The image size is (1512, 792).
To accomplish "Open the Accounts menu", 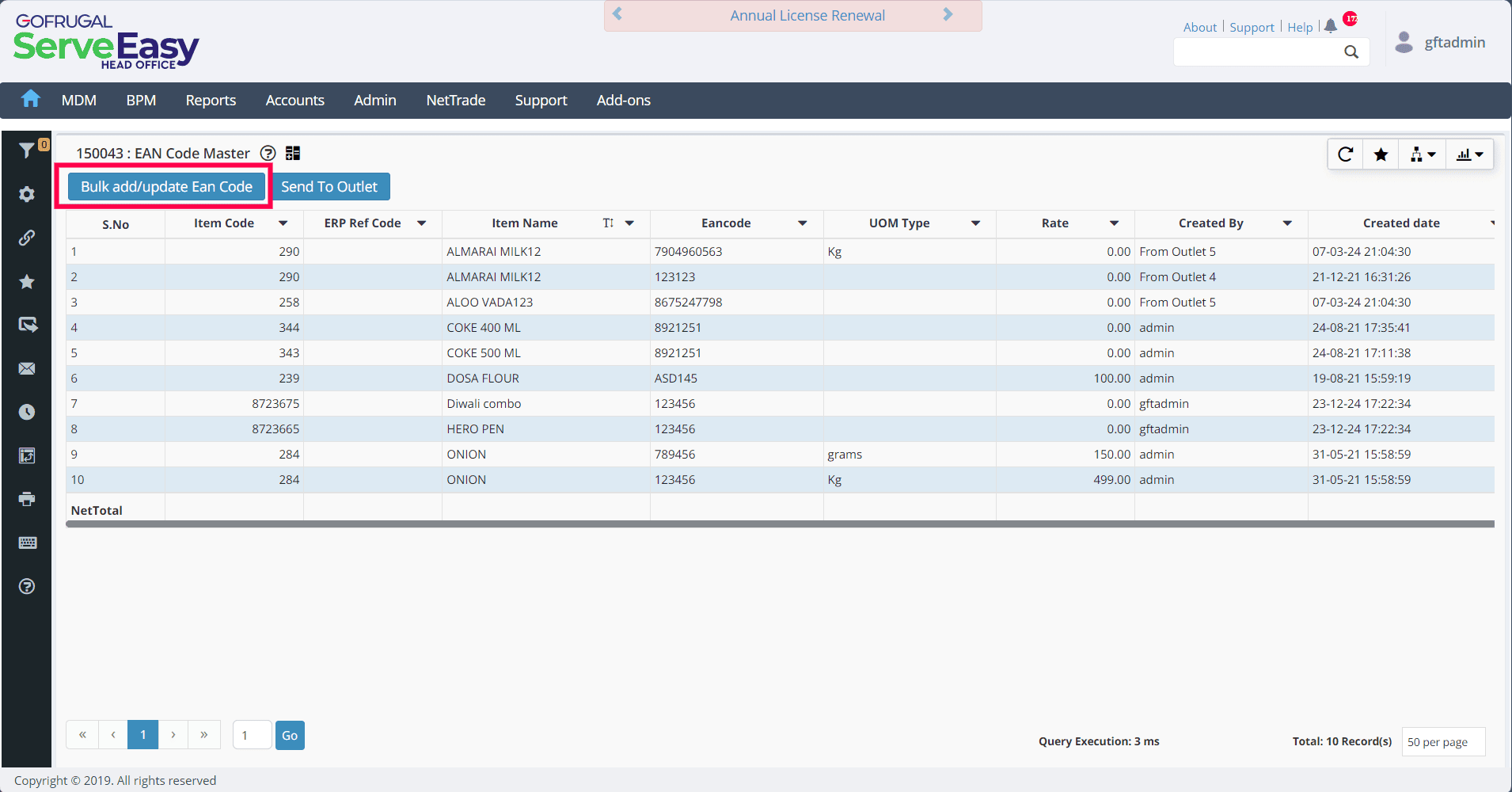I will 295,101.
